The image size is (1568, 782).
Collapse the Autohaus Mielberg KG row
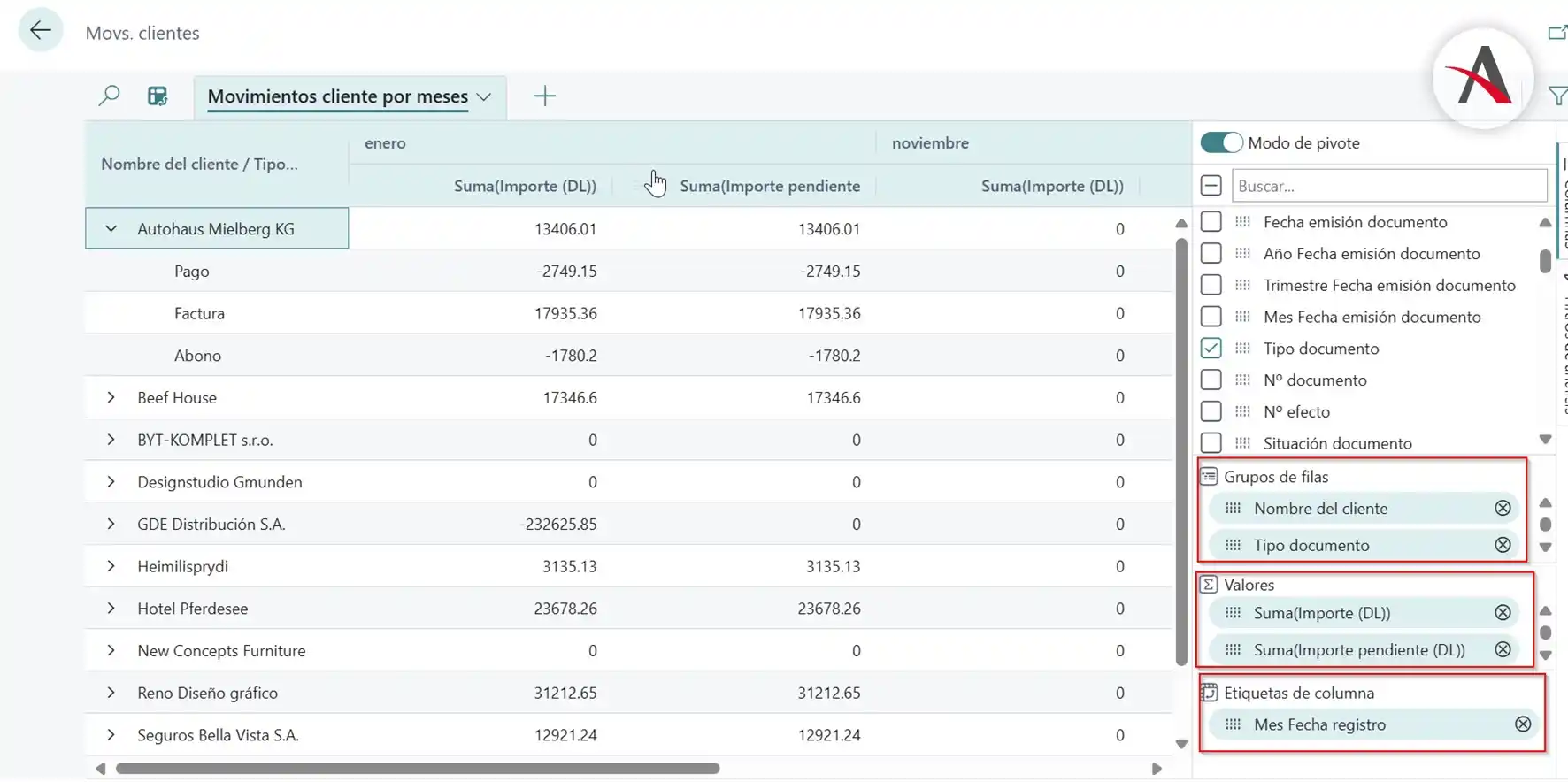[x=111, y=228]
